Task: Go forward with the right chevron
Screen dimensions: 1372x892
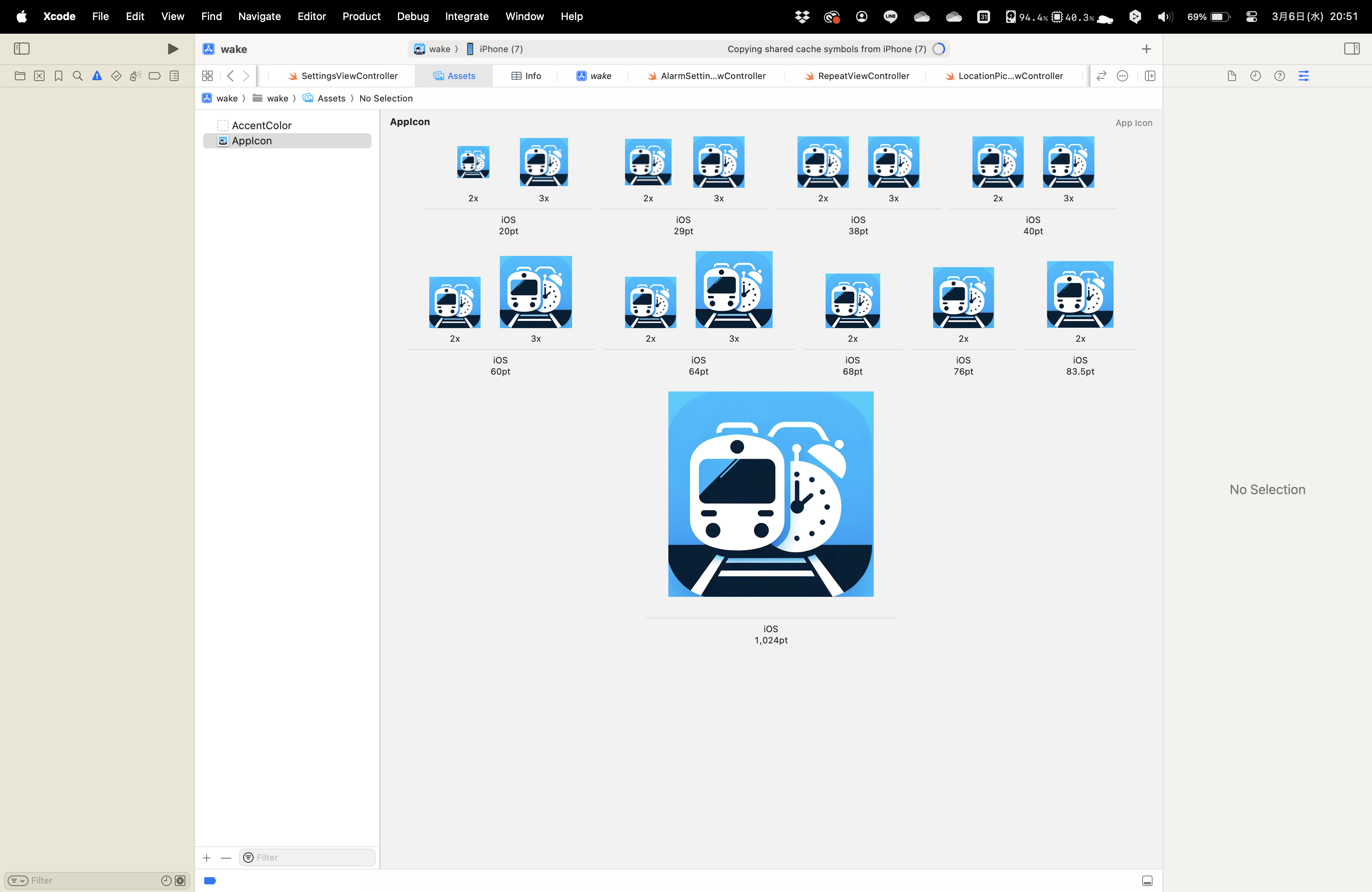Action: click(x=246, y=75)
